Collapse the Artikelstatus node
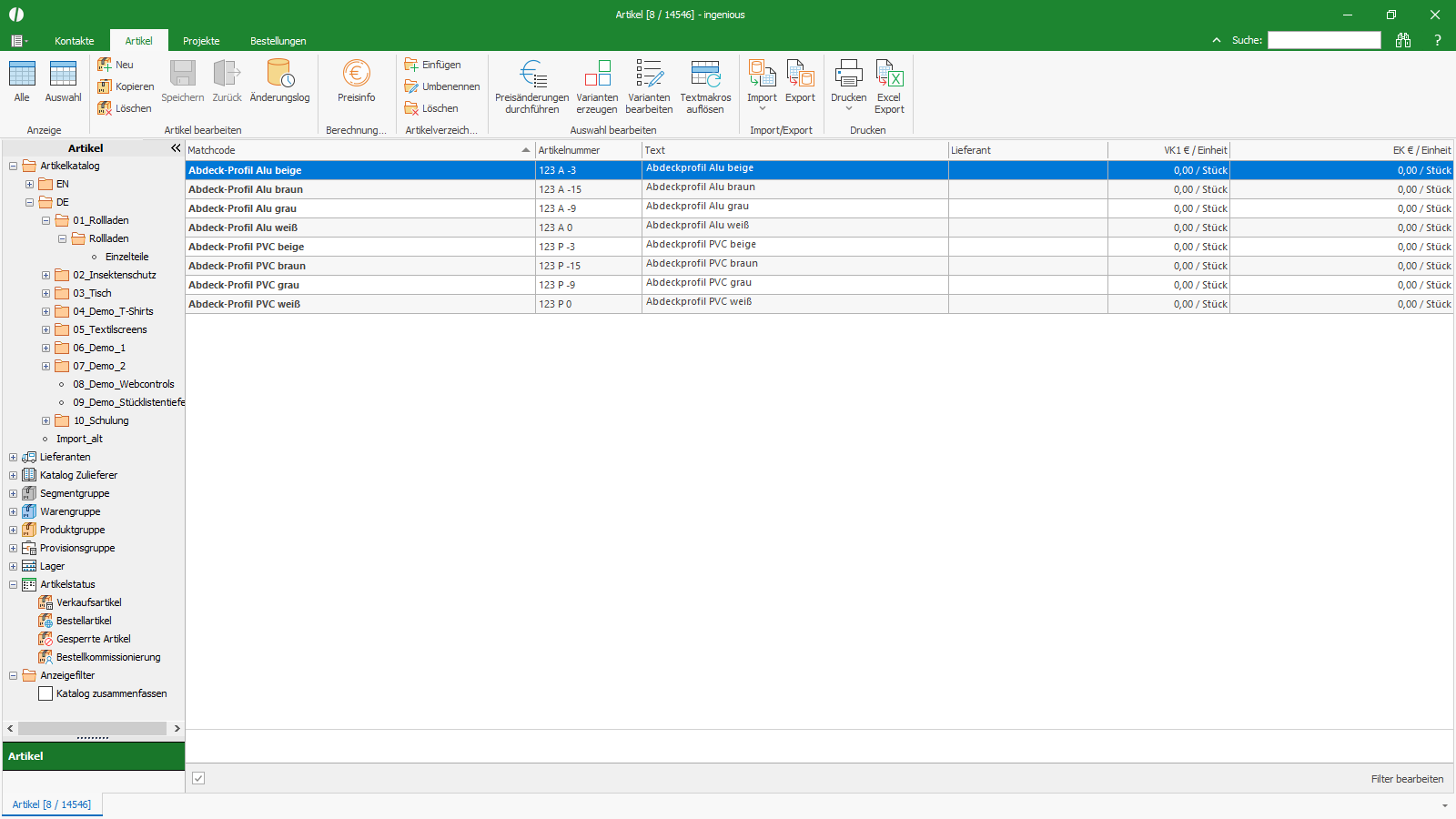This screenshot has width=1456, height=819. pos(13,584)
